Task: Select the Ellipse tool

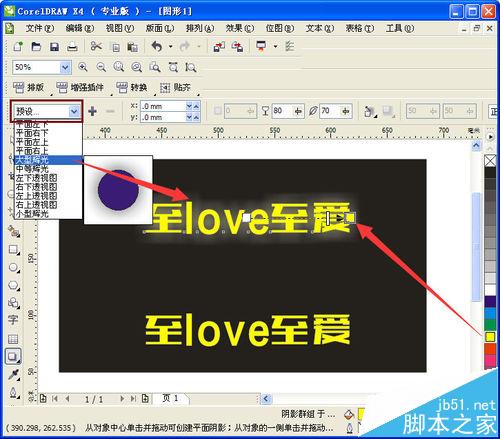Action: pos(13,267)
